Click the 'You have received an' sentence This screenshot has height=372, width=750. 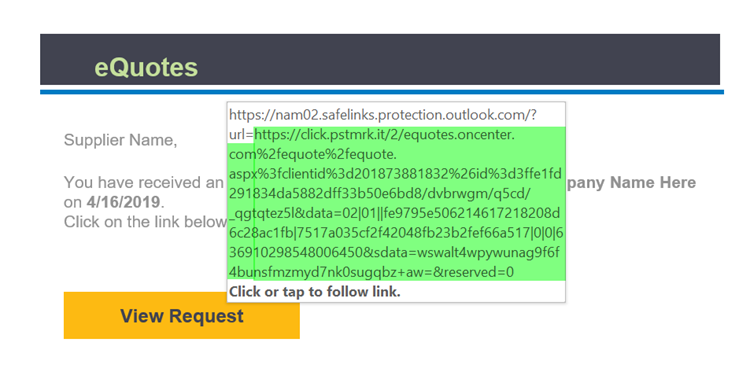143,183
